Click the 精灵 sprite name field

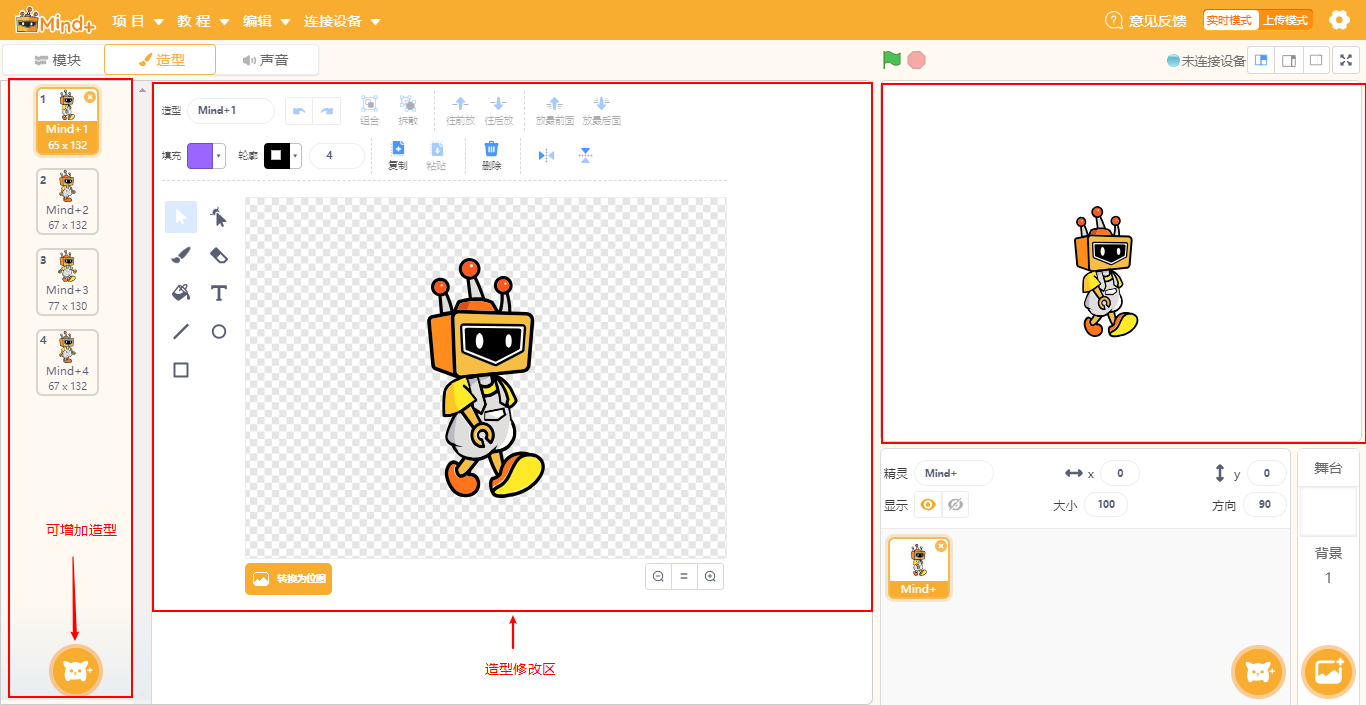pos(954,473)
